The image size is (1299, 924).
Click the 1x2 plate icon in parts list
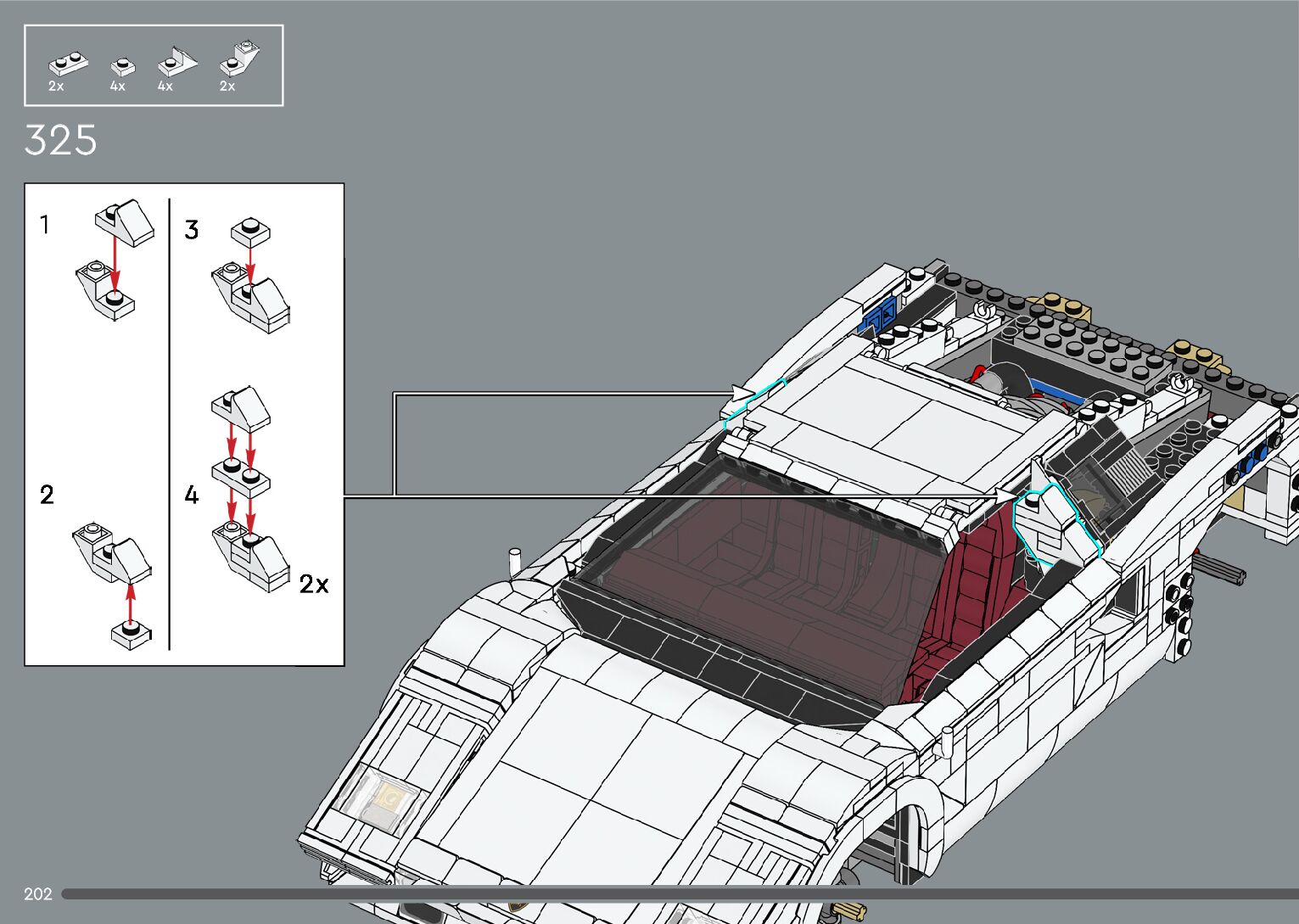(x=67, y=63)
